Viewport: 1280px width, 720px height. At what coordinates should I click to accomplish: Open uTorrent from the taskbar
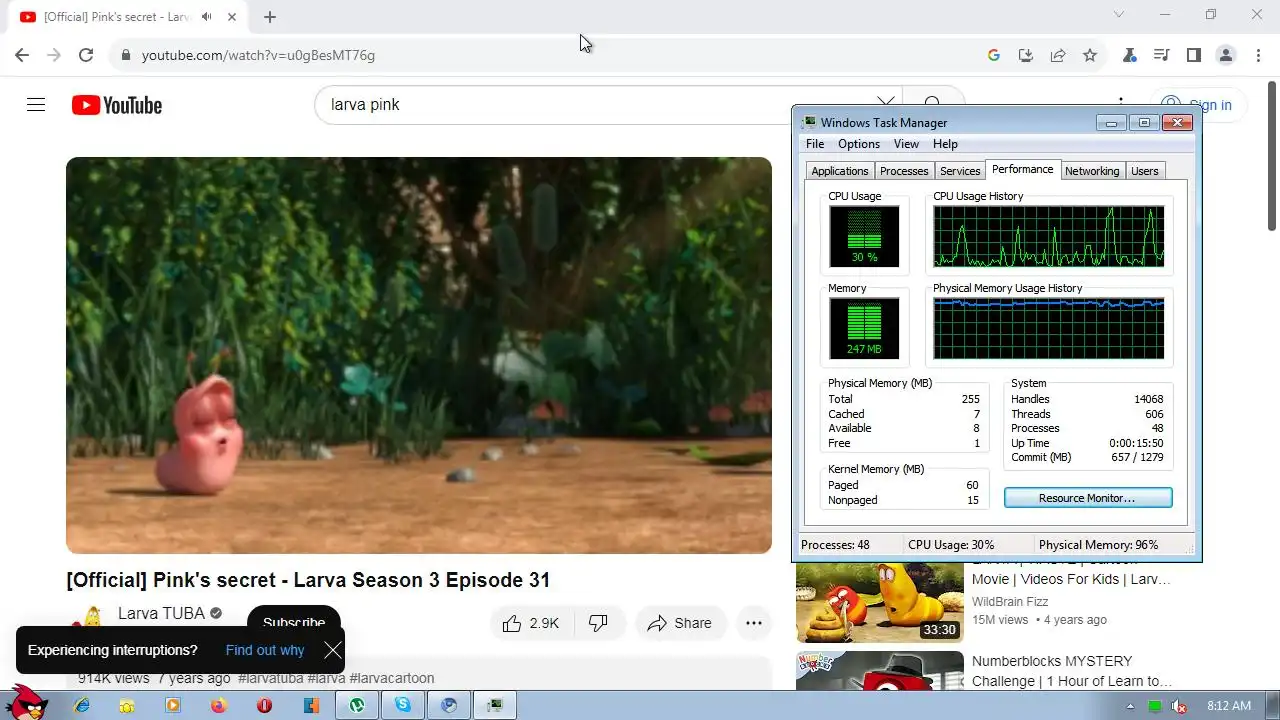pyautogui.click(x=357, y=705)
